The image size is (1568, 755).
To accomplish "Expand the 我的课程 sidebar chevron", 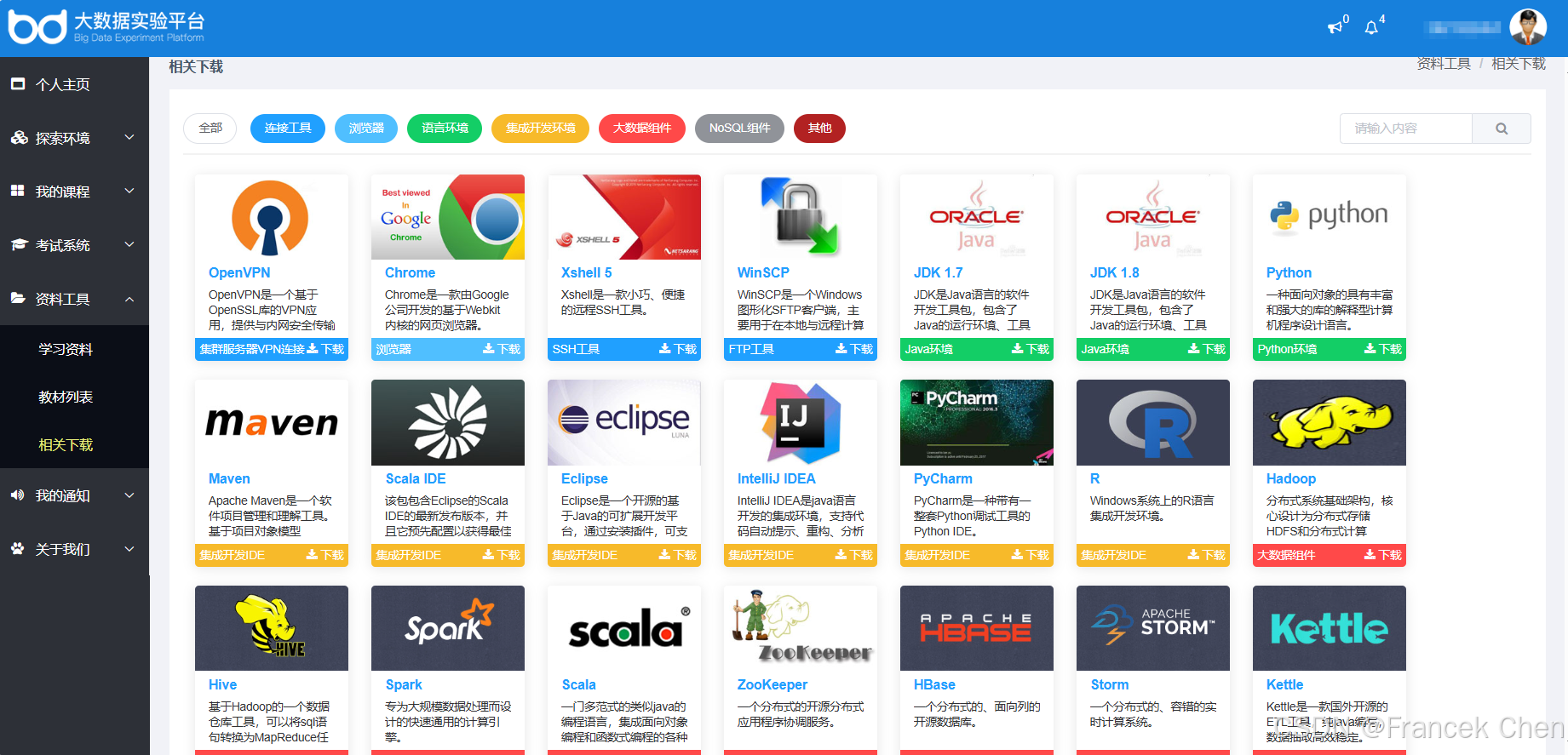I will pyautogui.click(x=129, y=191).
